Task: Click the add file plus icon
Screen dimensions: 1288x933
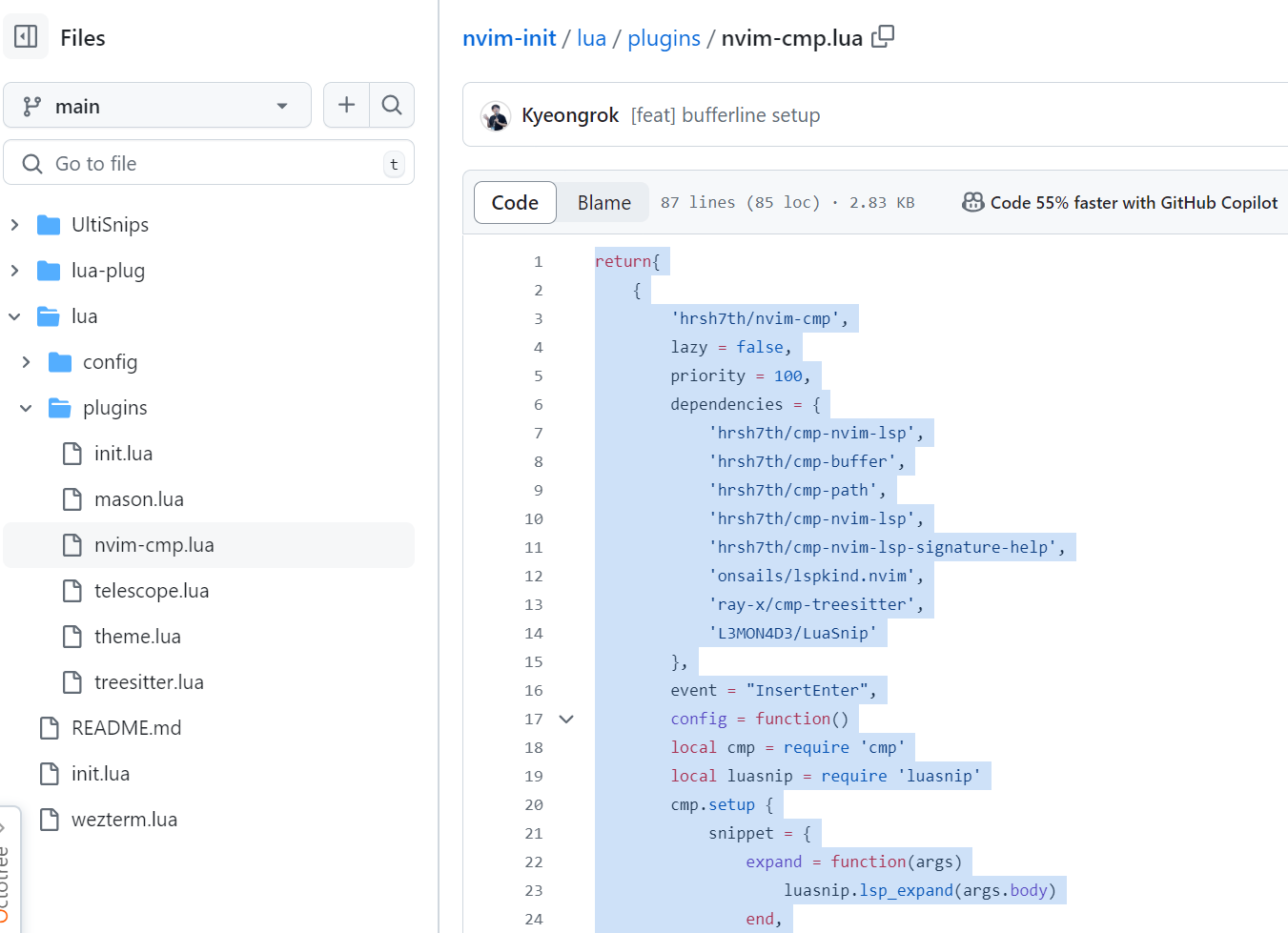Action: tap(346, 105)
